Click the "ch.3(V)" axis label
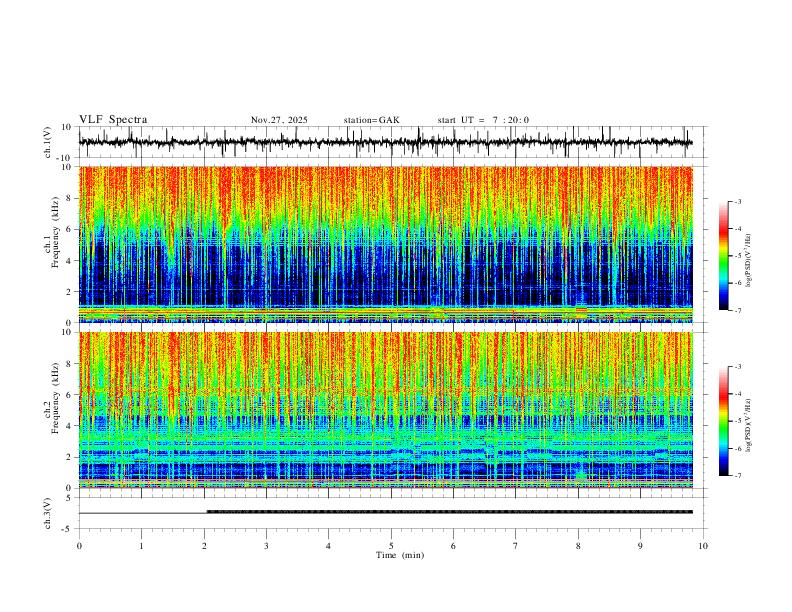This screenshot has width=792, height=612. point(47,513)
